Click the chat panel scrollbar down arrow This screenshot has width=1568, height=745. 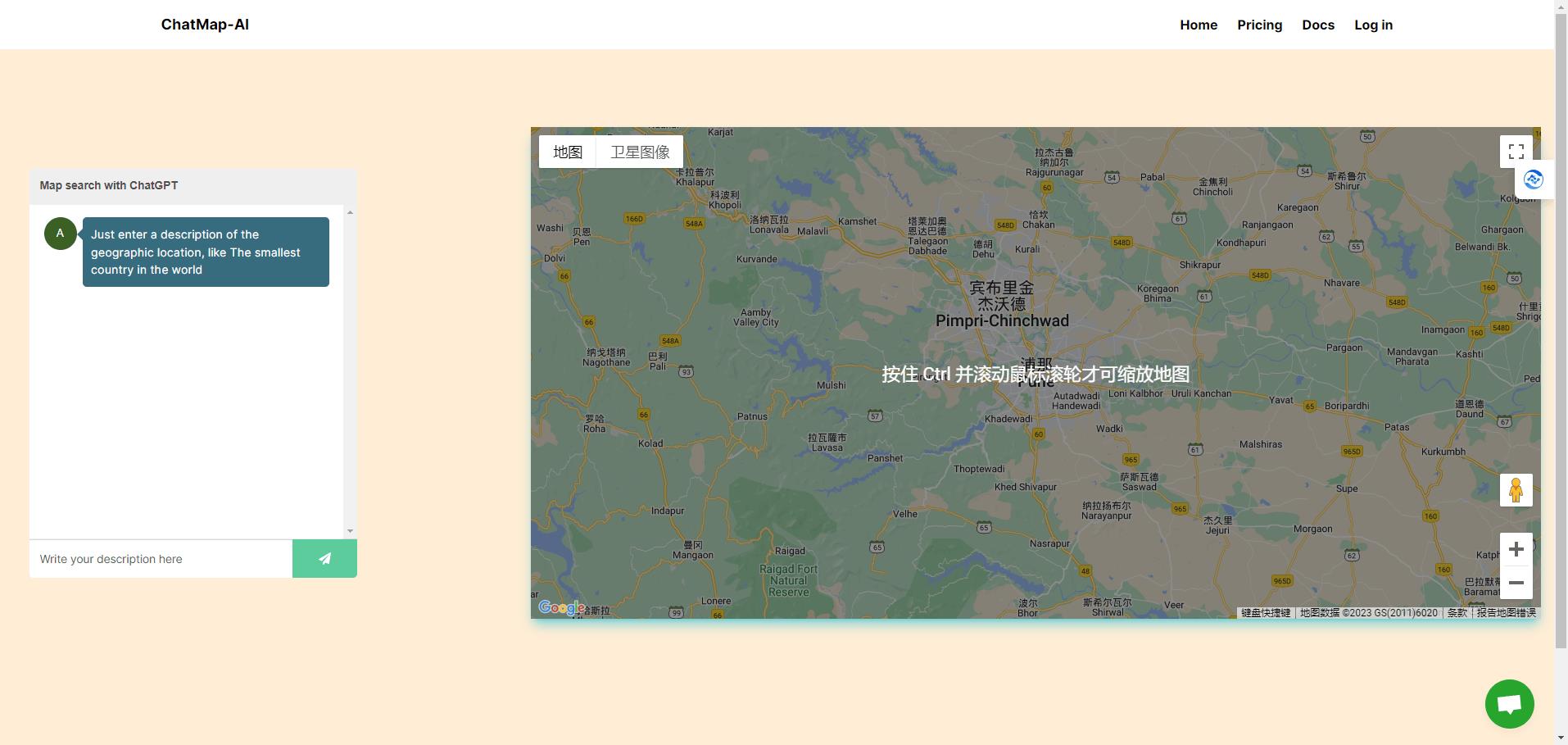tap(350, 529)
